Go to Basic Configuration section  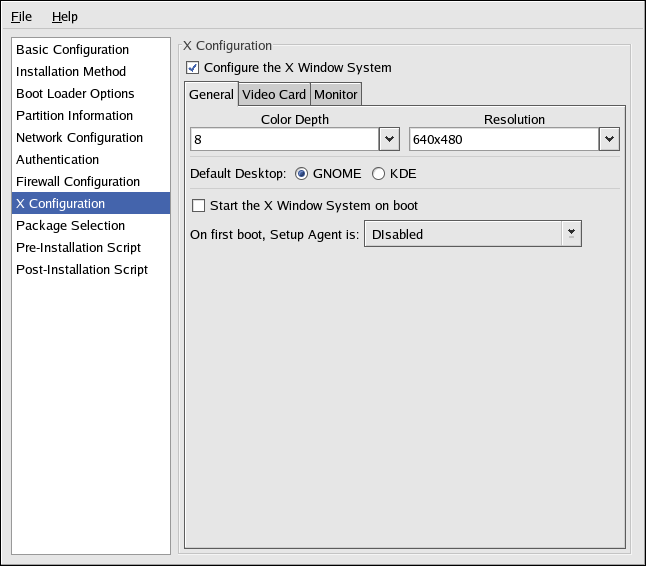72,50
